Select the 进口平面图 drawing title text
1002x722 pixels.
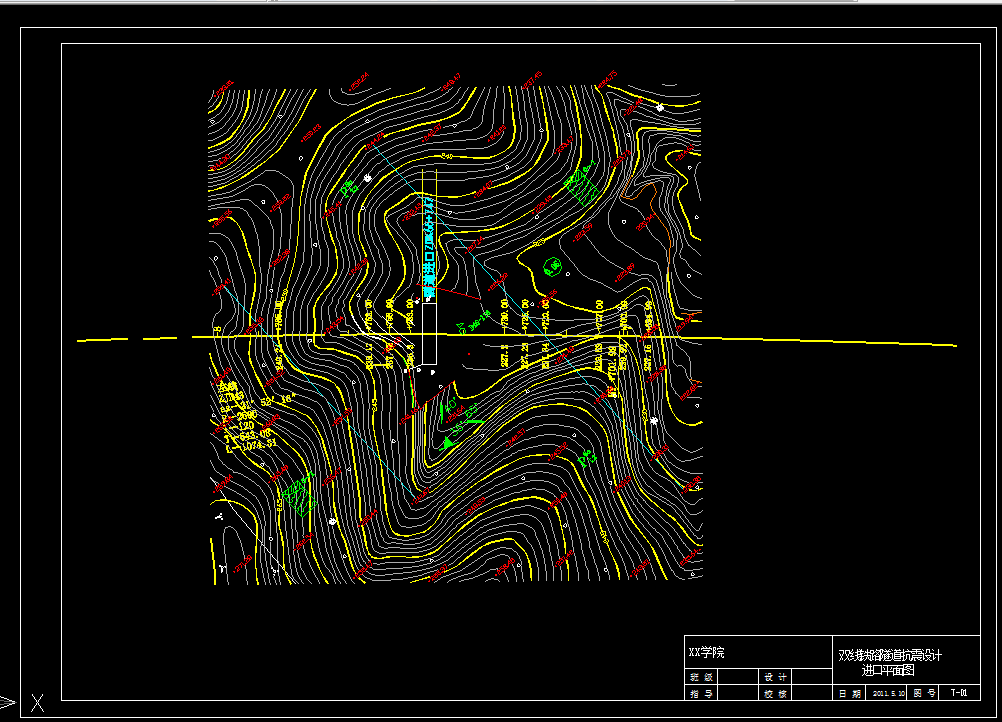tap(888, 670)
